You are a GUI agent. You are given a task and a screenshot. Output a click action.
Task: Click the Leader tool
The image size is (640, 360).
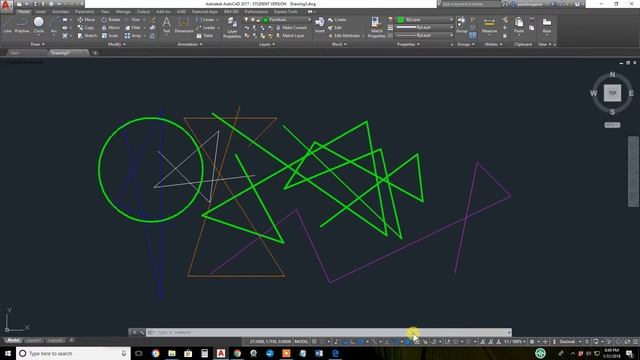point(206,28)
